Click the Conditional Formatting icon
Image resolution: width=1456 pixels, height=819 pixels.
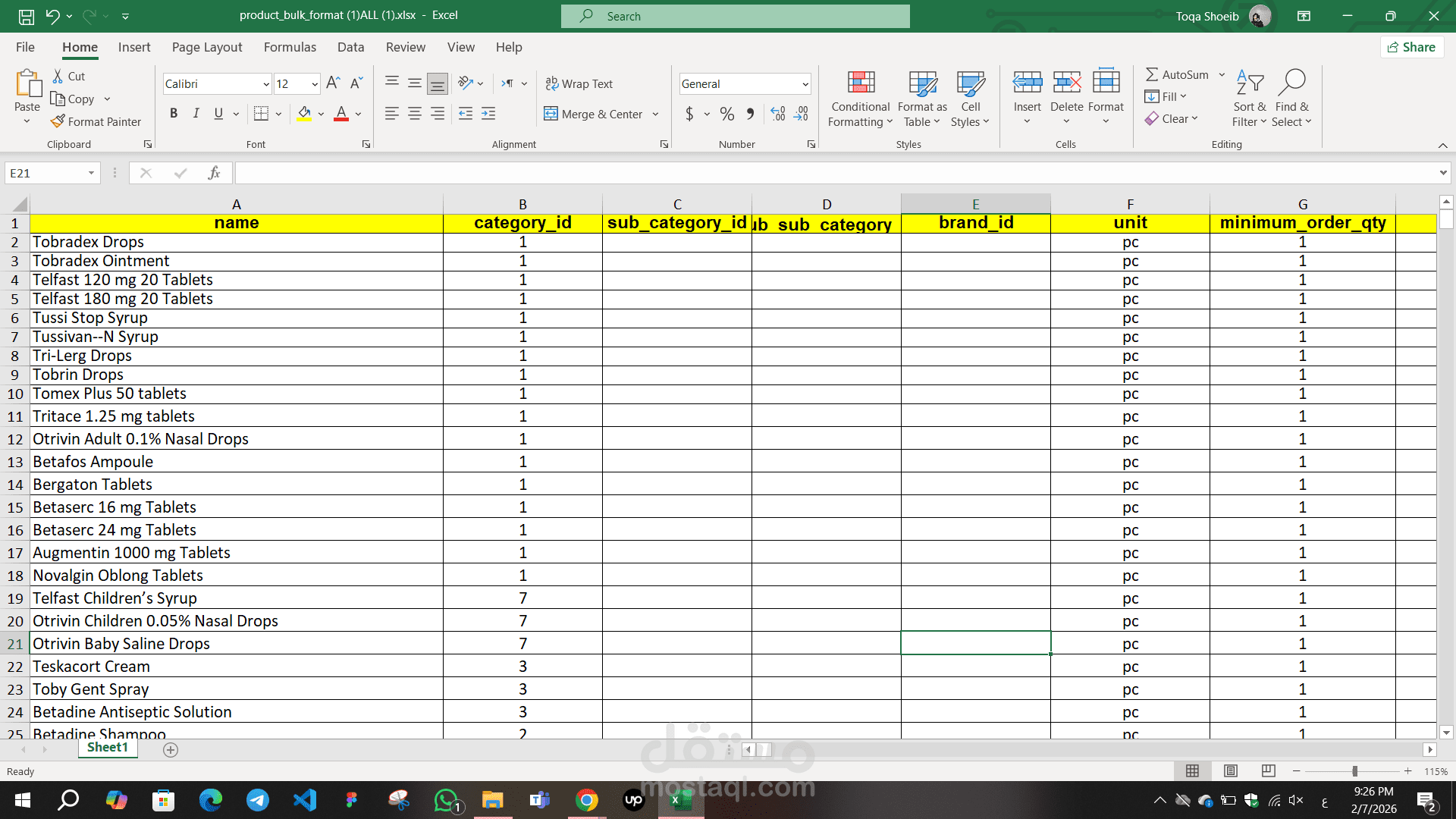click(x=861, y=83)
